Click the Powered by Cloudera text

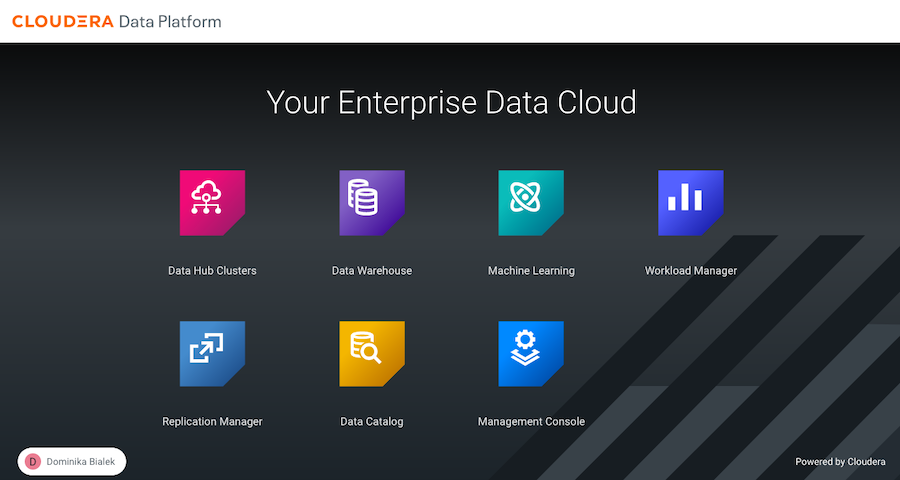click(x=840, y=462)
